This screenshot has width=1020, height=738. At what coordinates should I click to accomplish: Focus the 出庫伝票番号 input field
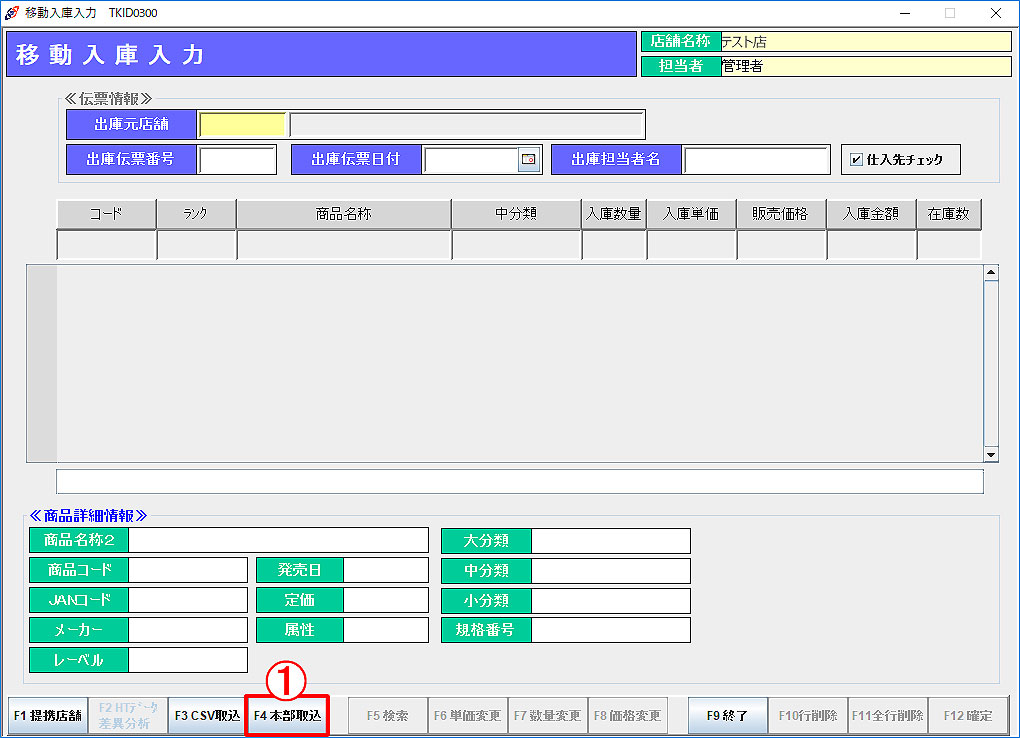(237, 160)
